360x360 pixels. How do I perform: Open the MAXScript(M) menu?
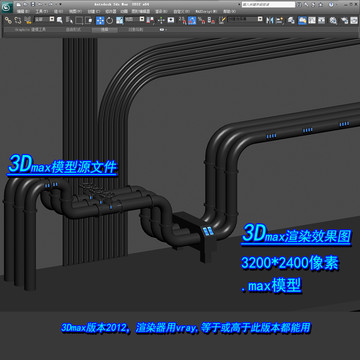[206, 12]
